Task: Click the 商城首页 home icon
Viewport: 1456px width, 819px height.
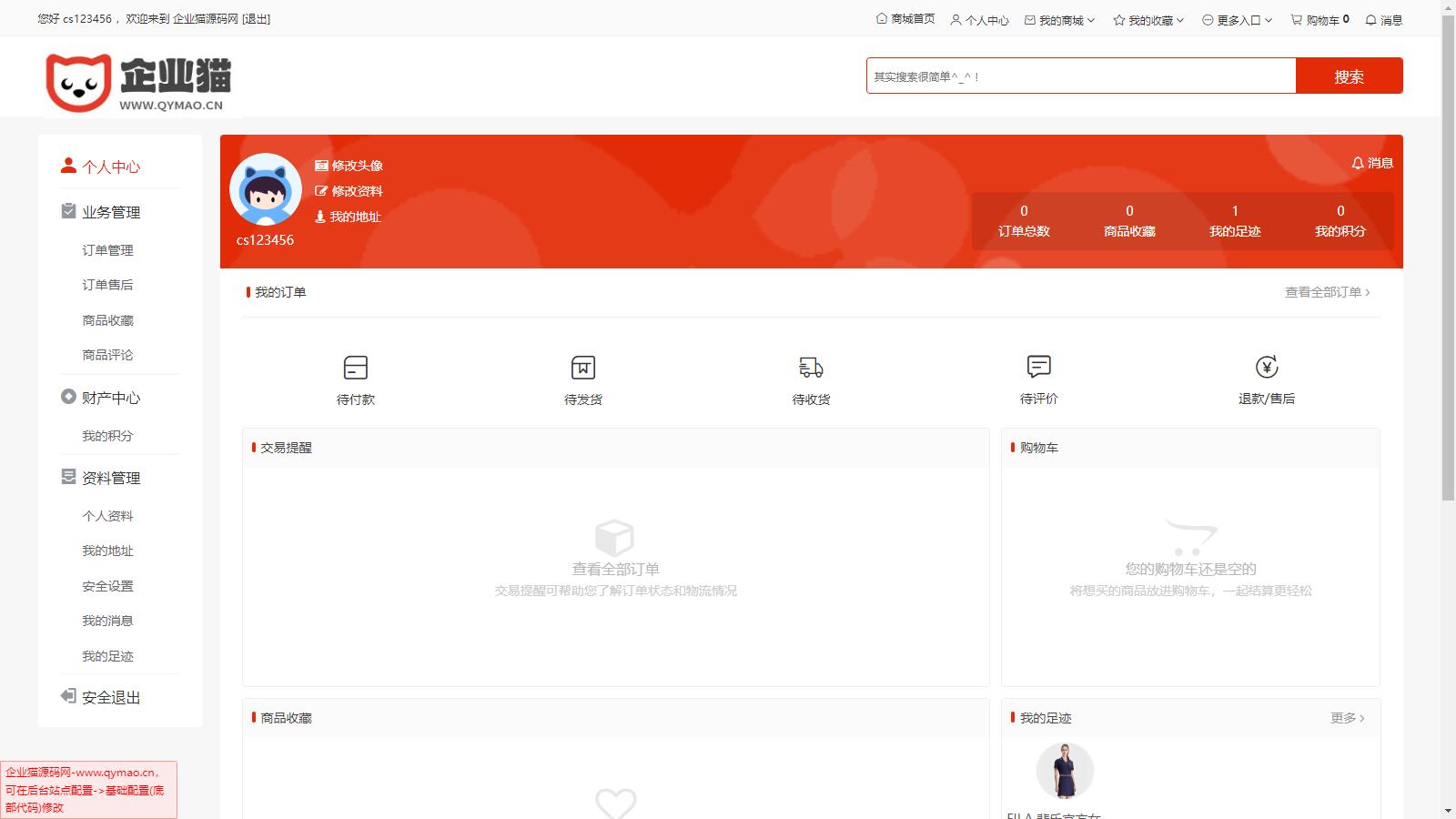Action: point(882,19)
